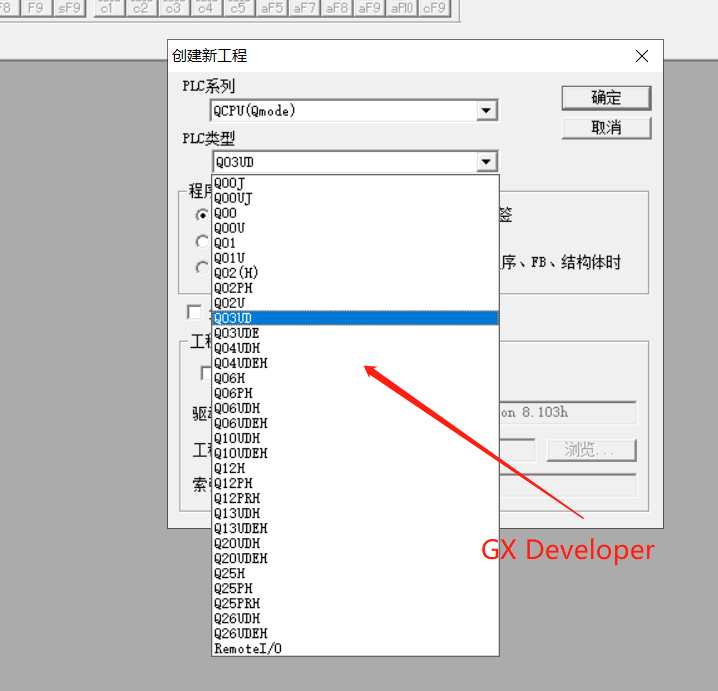Click the 确定 confirm button
718x691 pixels.
pyautogui.click(x=606, y=97)
